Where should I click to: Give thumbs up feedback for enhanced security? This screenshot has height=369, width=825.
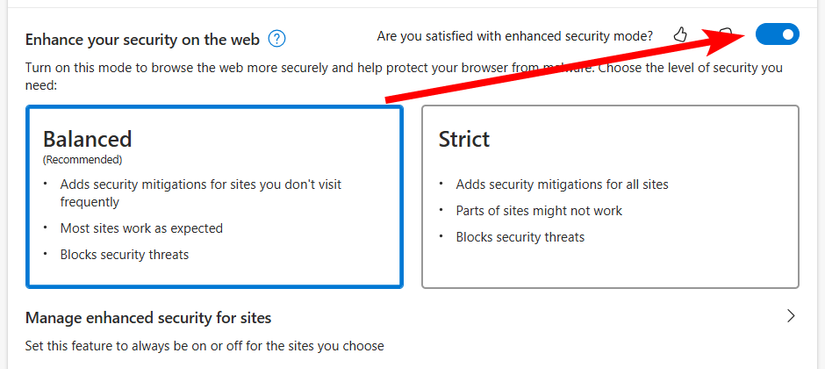(x=680, y=35)
